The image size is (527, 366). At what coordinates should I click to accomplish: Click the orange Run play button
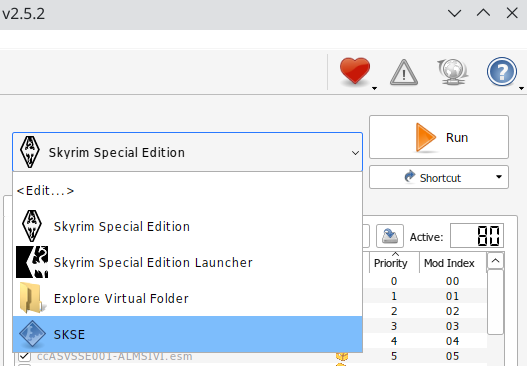[439, 137]
